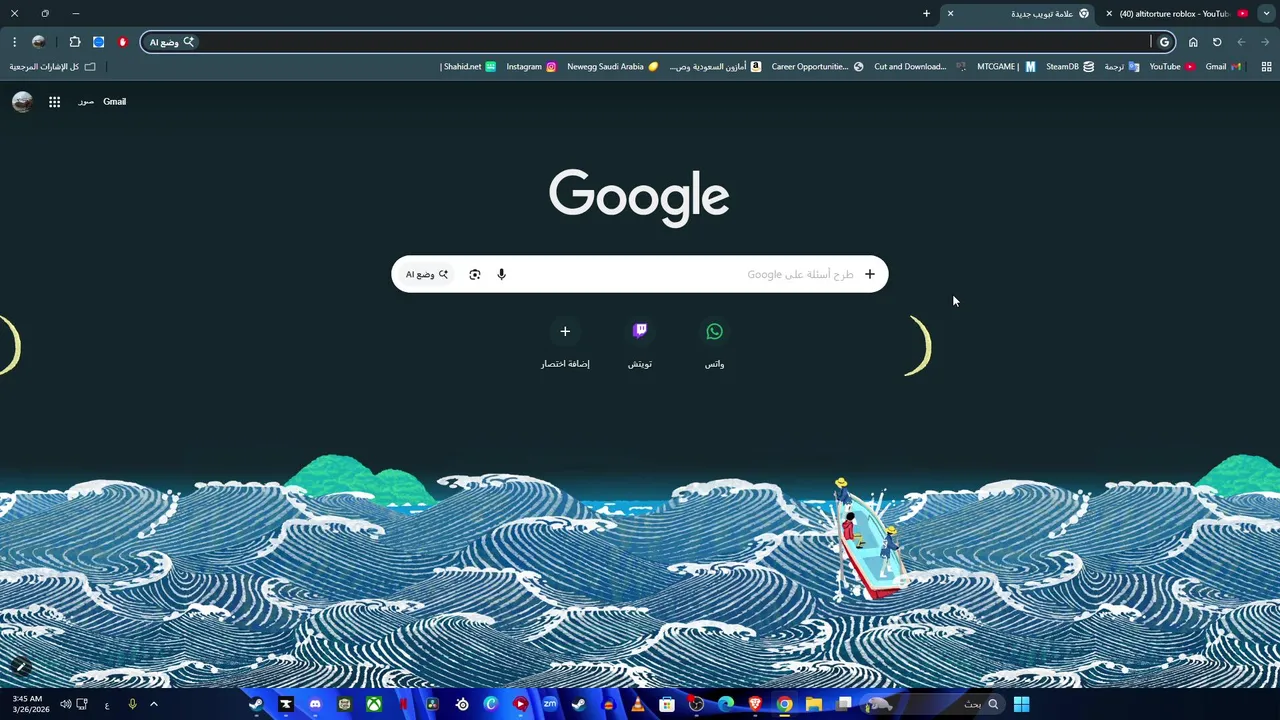Open Microsoft Edge from taskbar

pyautogui.click(x=726, y=704)
